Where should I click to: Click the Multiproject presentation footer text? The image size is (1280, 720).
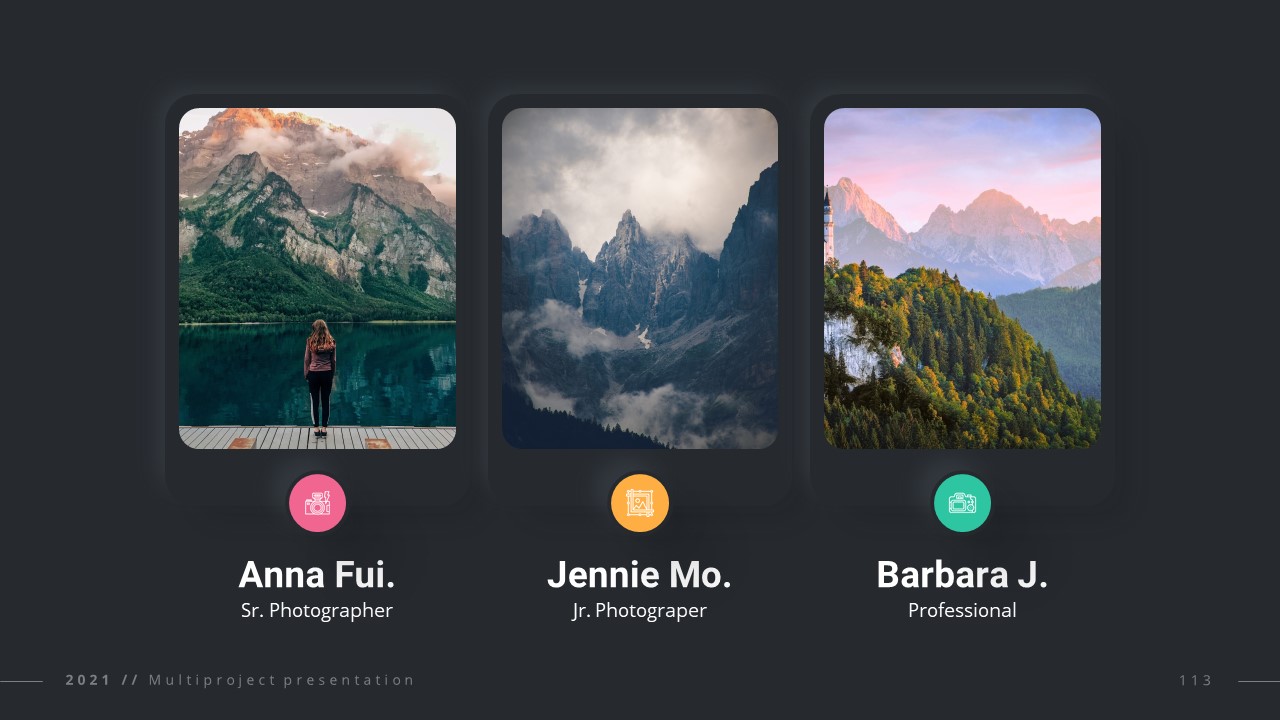pos(282,680)
